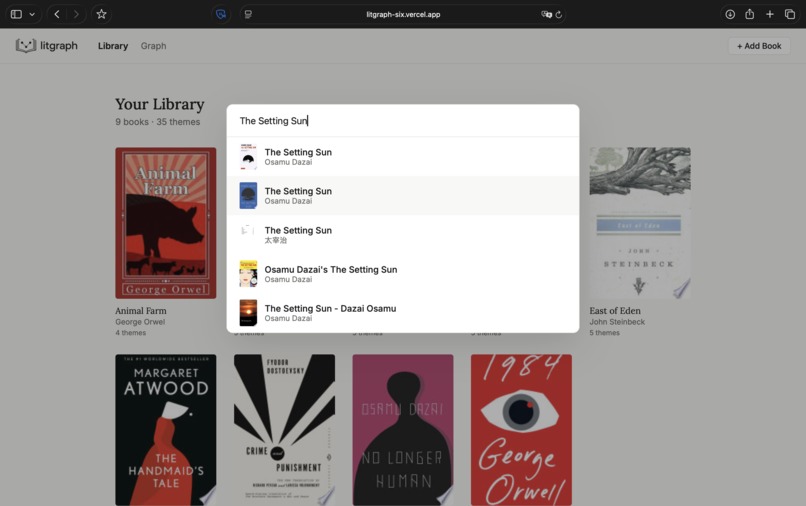Open the sidebar options chevron dropdown
This screenshot has width=806, height=506.
pos(32,14)
